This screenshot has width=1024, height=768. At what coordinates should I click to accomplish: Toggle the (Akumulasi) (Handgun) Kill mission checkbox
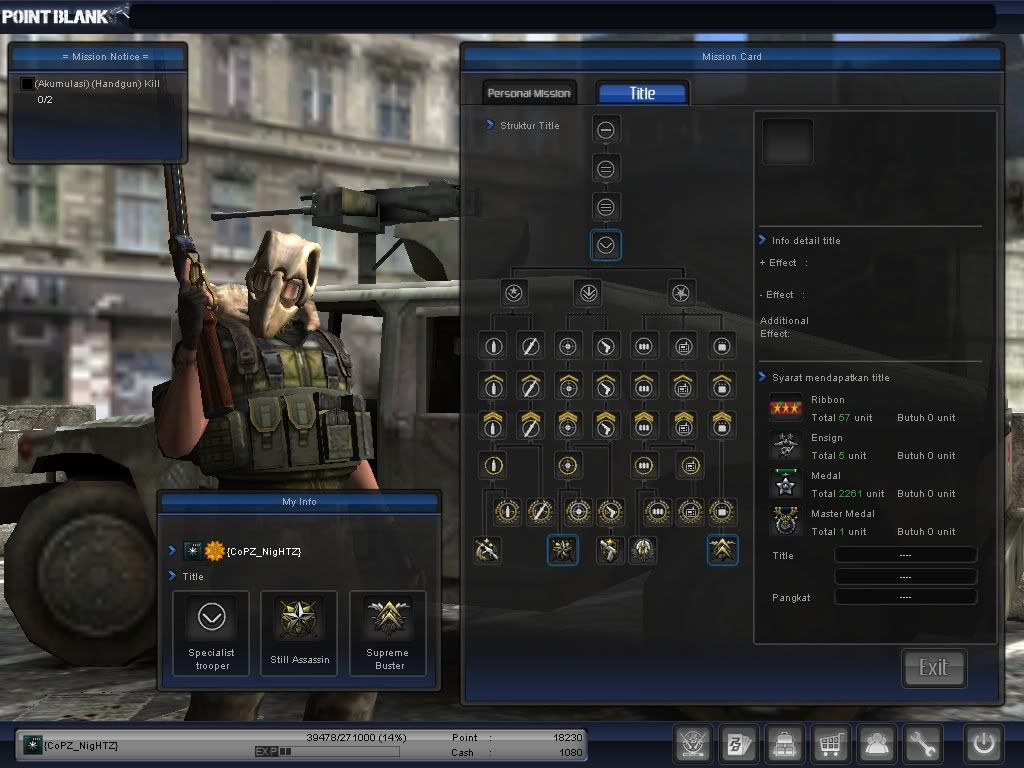[x=27, y=84]
